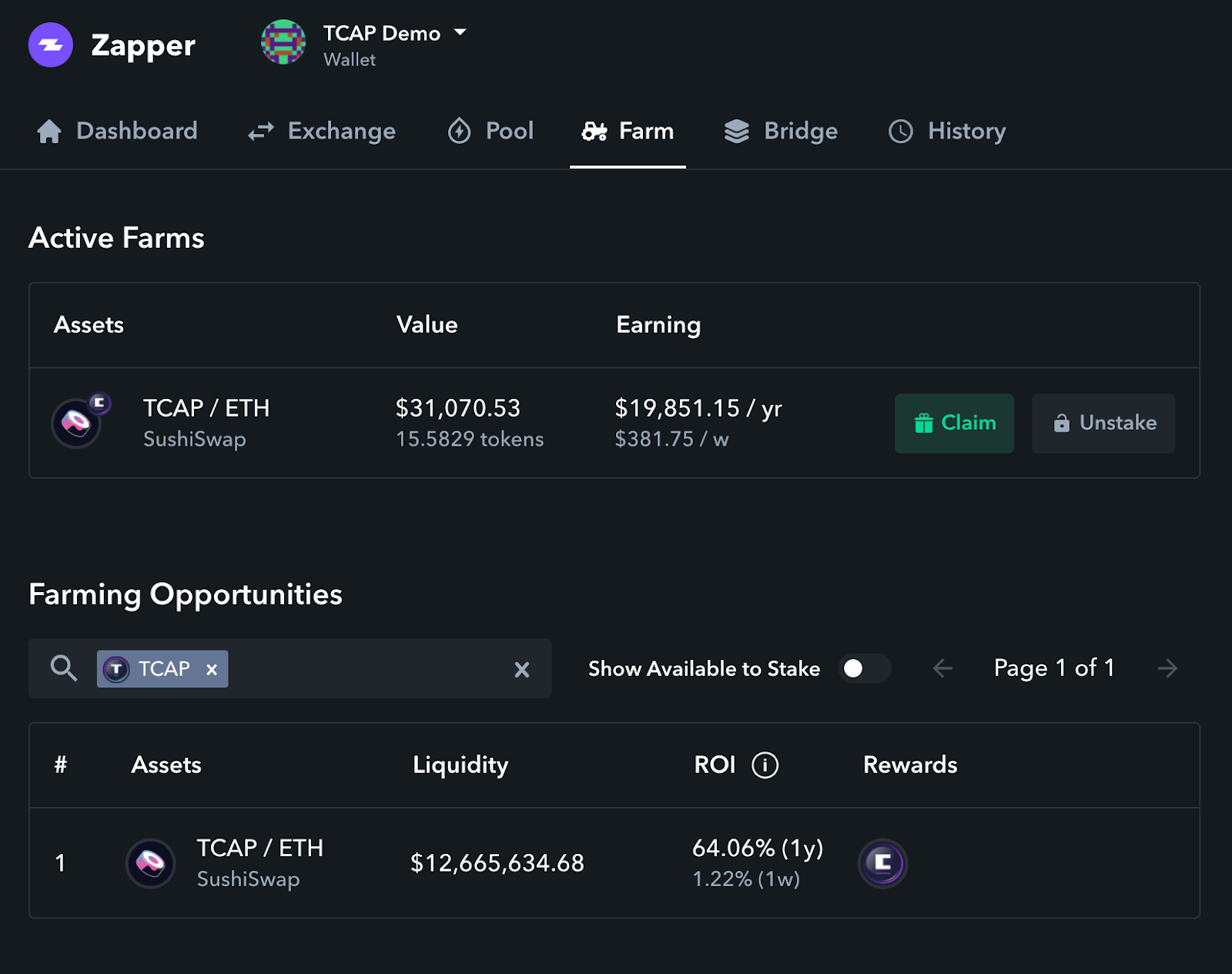Click the Page 1 of 1 label
Screen dimensions: 1232x974
coord(1054,668)
